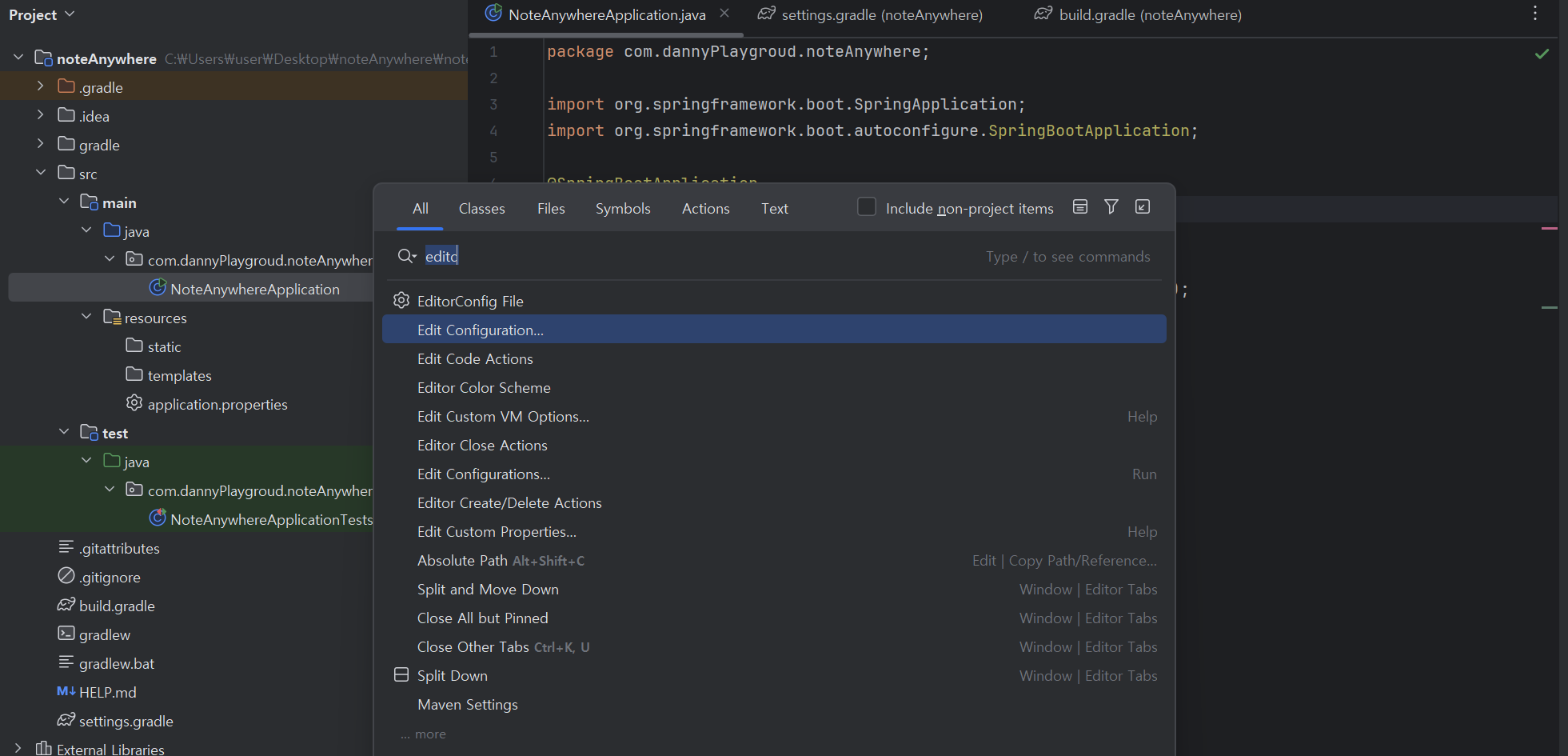Open results preview toggle icon in search popup
This screenshot has width=1568, height=756.
(x=1079, y=207)
